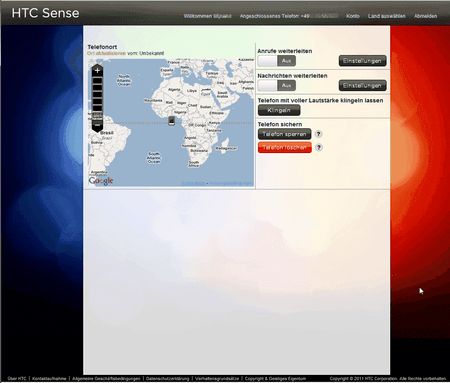Toggle the Nachrichten weiterleiten switch
The height and width of the screenshot is (383, 450).
277,86
